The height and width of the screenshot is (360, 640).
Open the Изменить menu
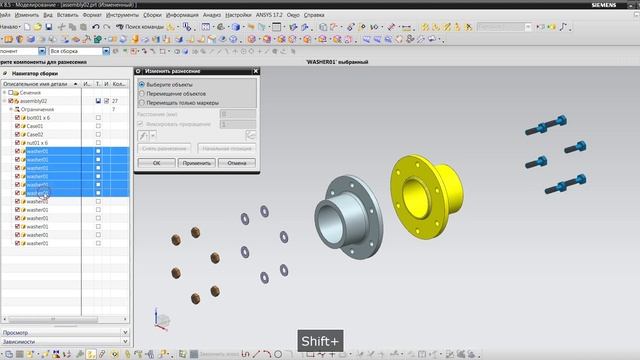(27, 15)
